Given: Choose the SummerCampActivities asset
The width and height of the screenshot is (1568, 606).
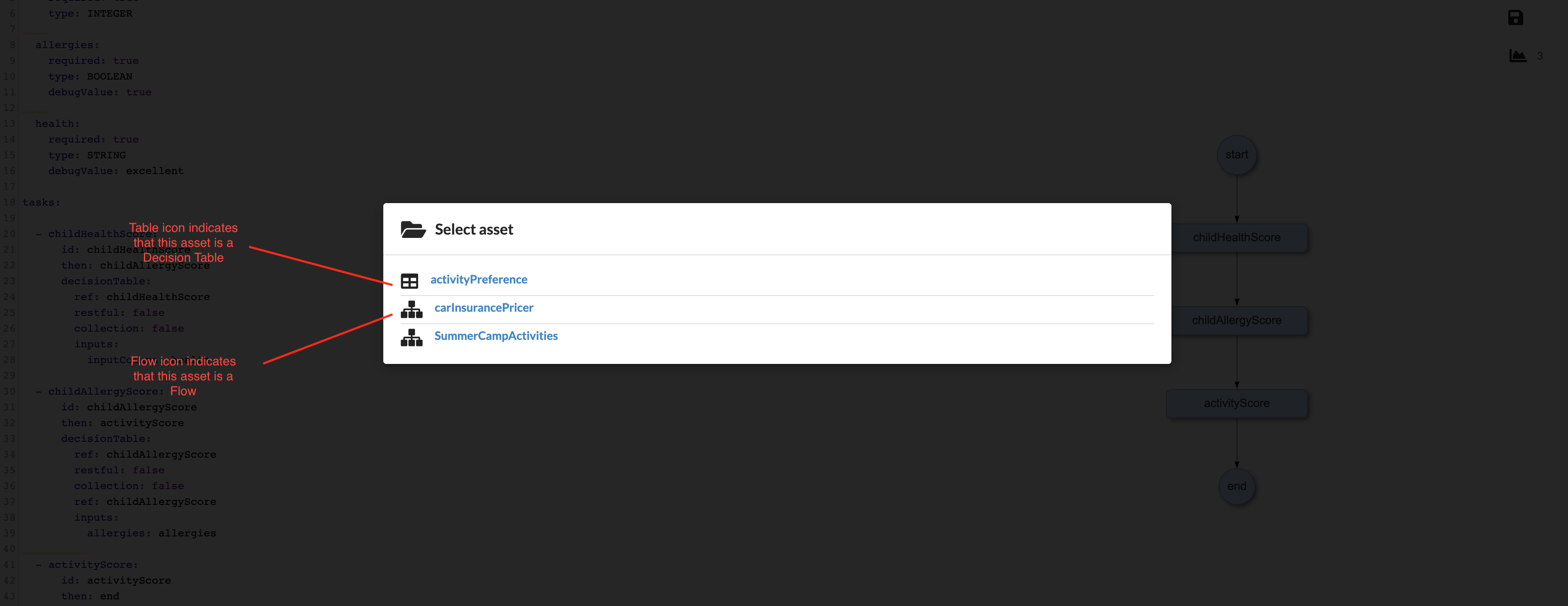Looking at the screenshot, I should [495, 336].
